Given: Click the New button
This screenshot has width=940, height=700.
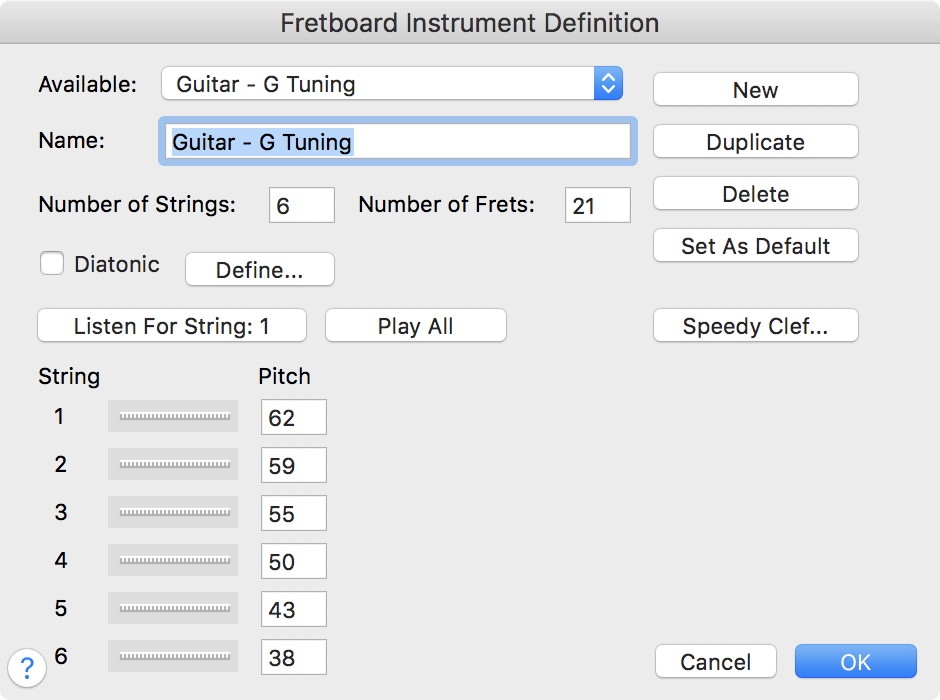Looking at the screenshot, I should 755,90.
